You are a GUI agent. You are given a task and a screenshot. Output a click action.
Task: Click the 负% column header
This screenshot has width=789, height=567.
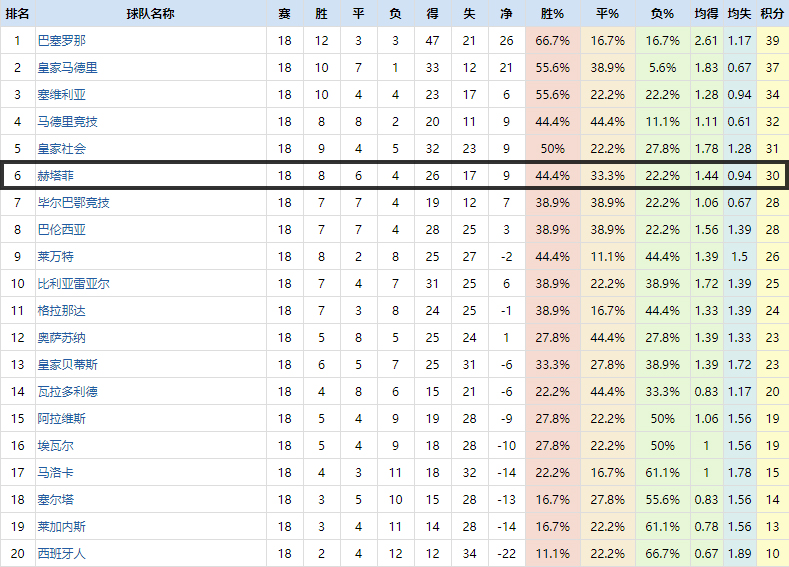(662, 14)
